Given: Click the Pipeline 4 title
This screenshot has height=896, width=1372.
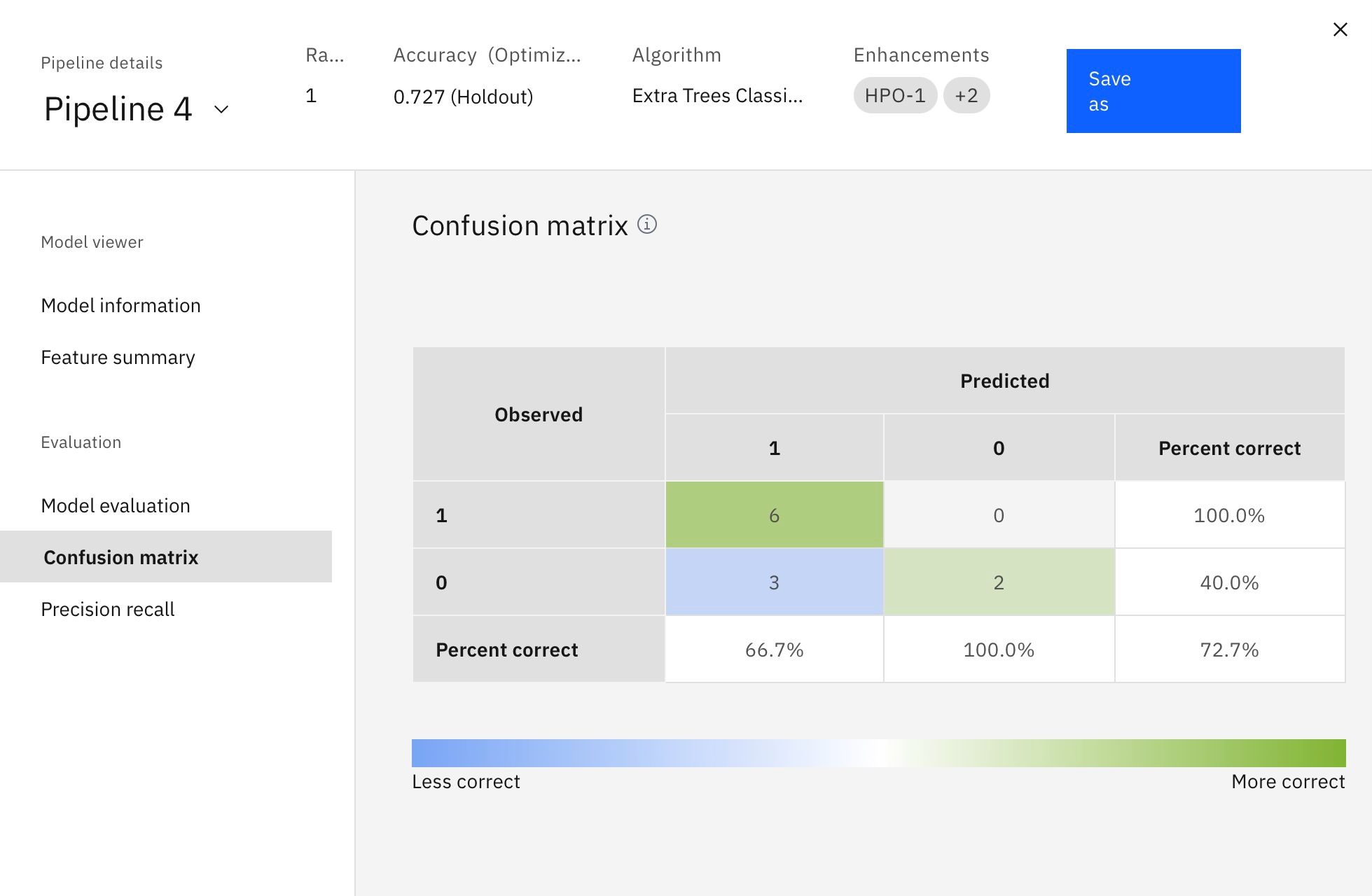Looking at the screenshot, I should pyautogui.click(x=118, y=109).
